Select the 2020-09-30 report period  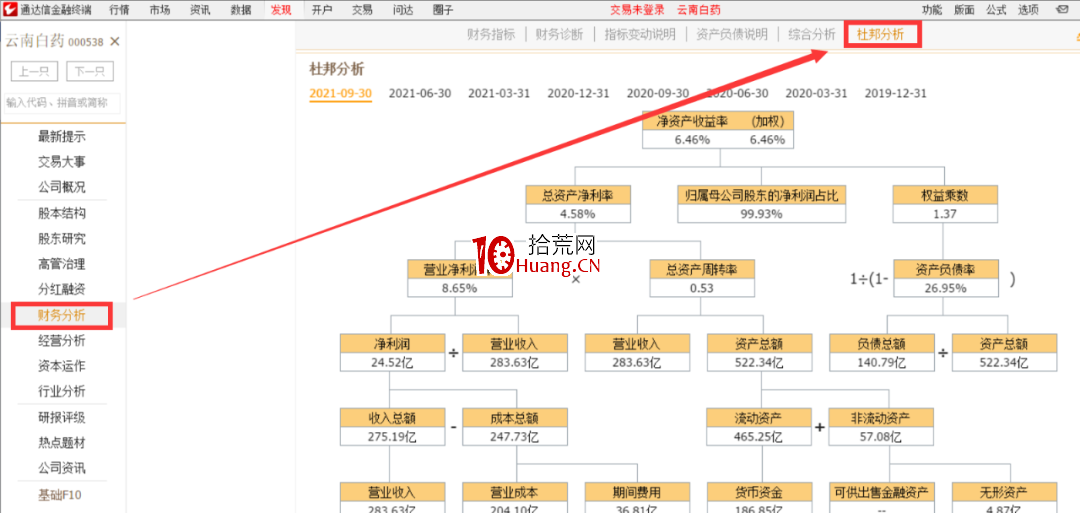click(658, 94)
